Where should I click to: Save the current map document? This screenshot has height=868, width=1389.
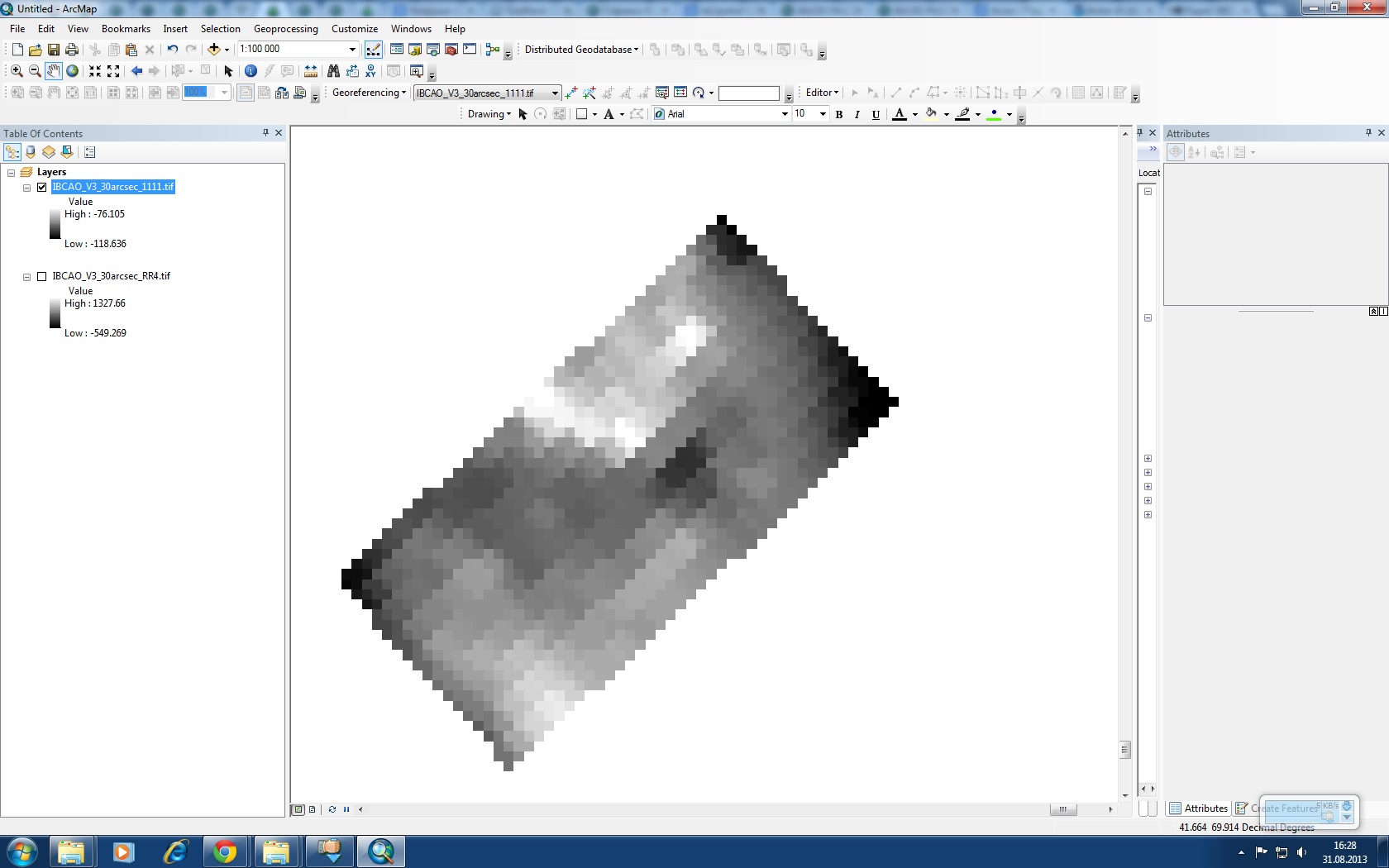click(x=53, y=50)
